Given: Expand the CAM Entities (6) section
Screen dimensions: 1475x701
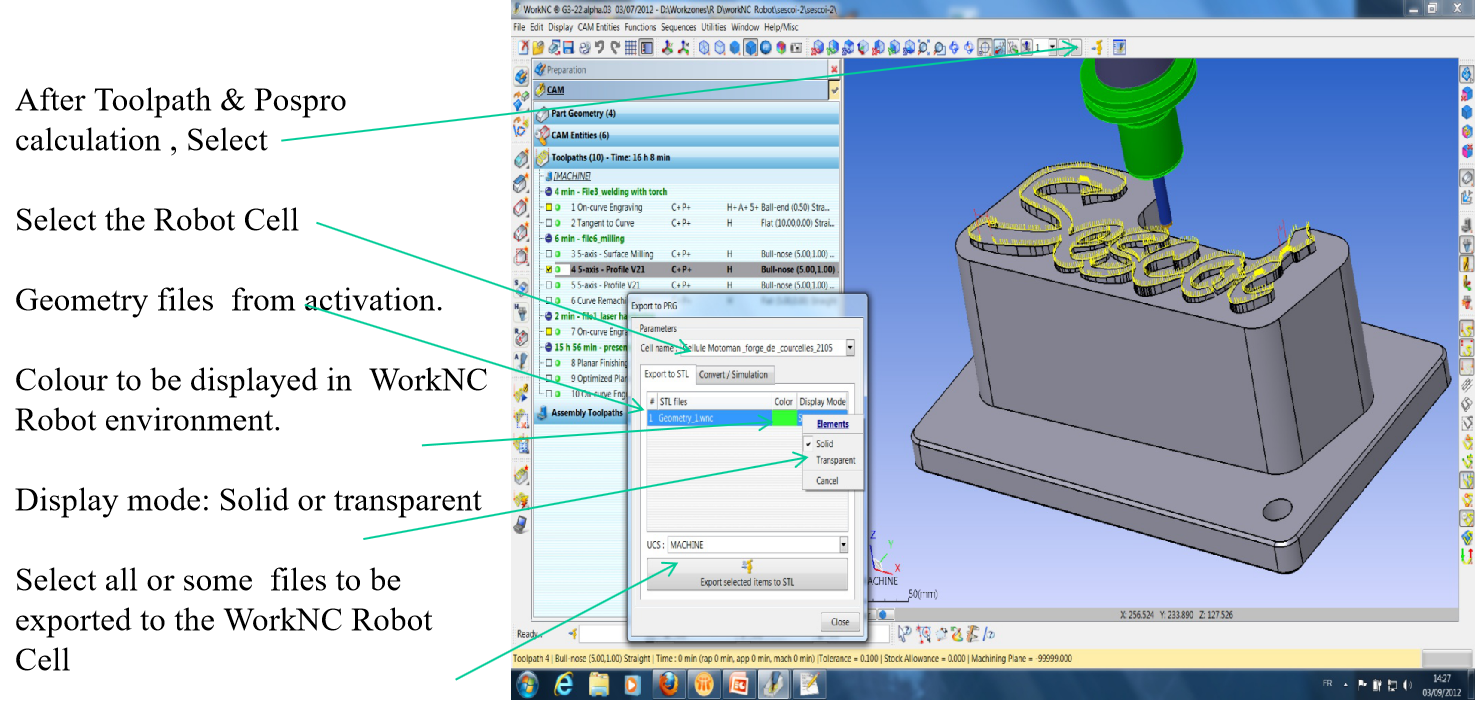Looking at the screenshot, I should coord(688,135).
